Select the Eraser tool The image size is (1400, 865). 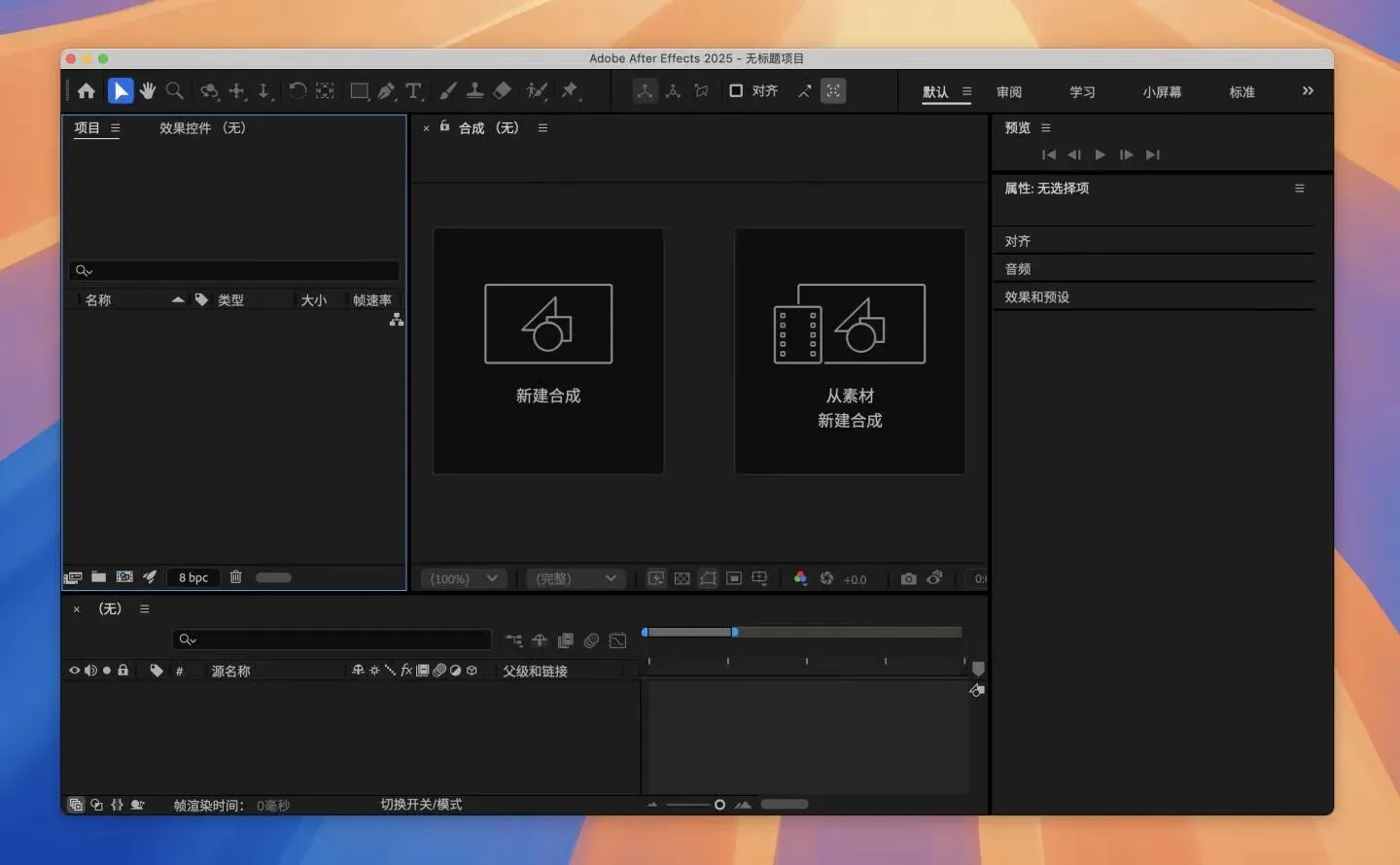pos(503,91)
